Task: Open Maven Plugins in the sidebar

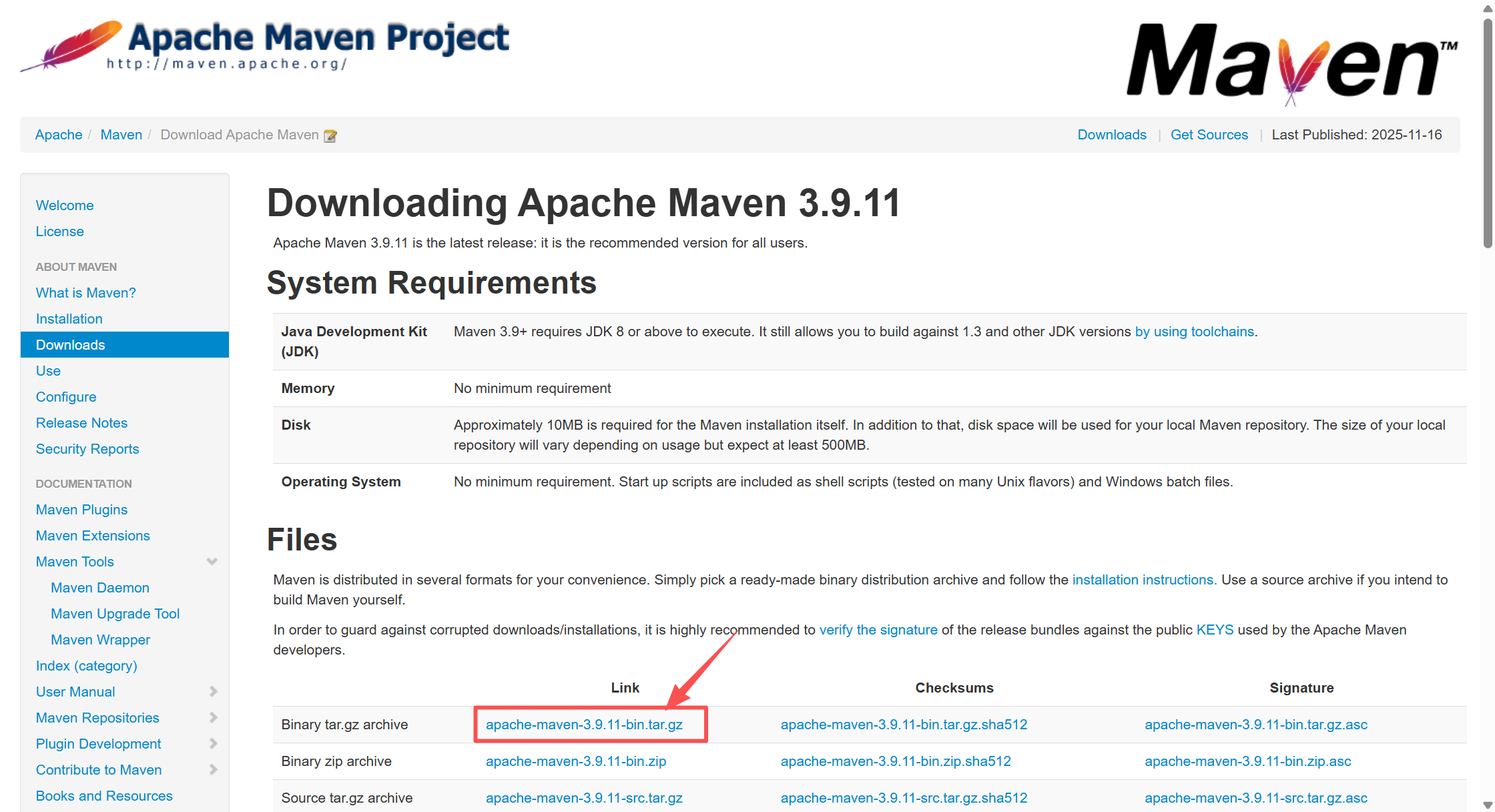Action: coord(81,510)
